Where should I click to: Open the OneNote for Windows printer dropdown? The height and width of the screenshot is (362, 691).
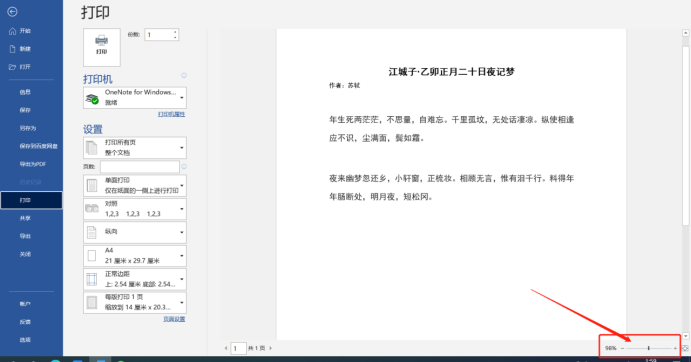click(x=135, y=97)
